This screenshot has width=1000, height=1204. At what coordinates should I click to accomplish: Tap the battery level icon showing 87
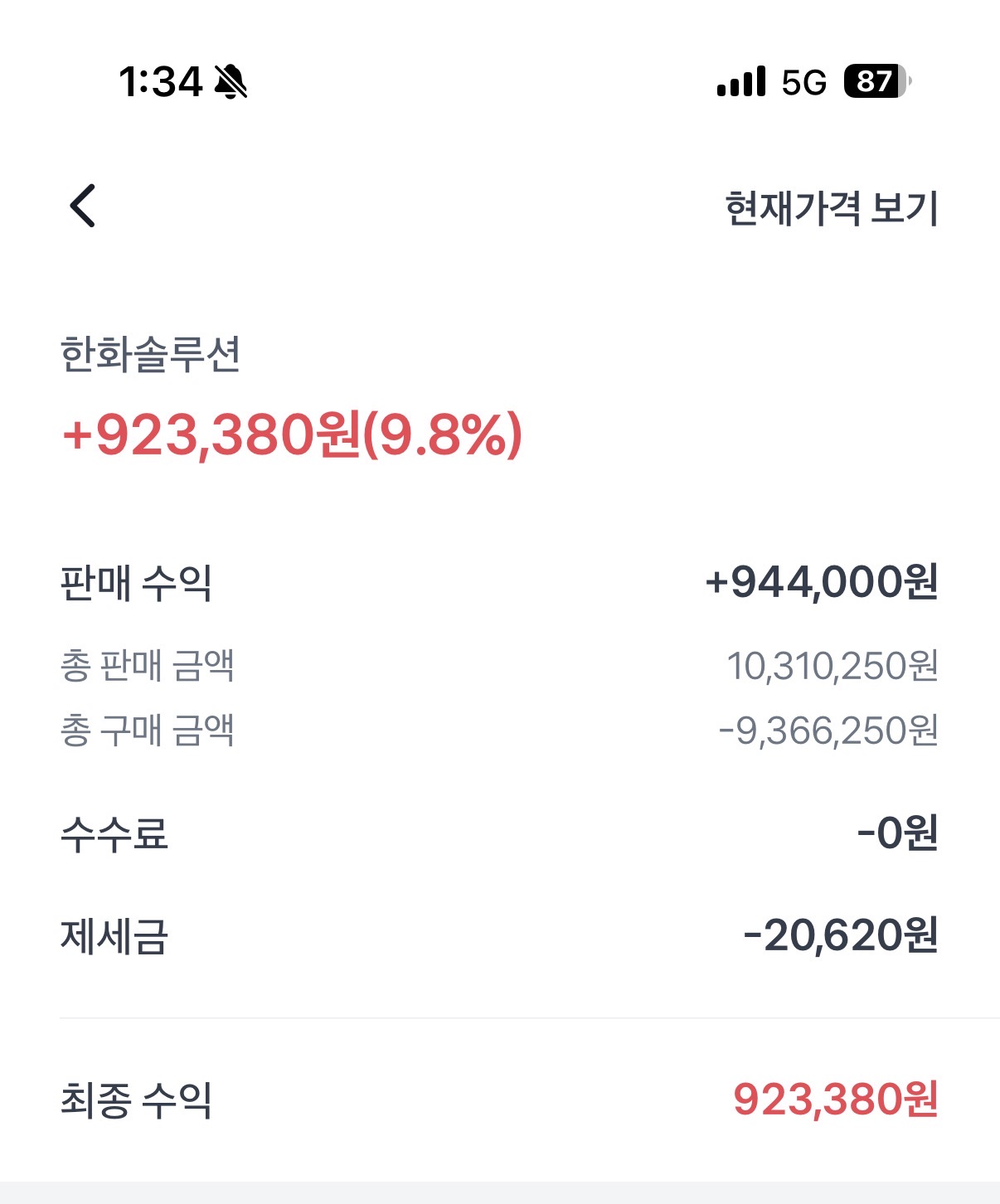click(x=876, y=81)
